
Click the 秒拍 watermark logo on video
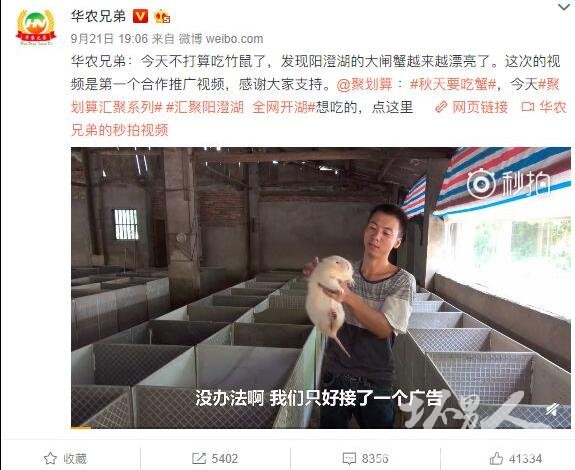coord(508,183)
